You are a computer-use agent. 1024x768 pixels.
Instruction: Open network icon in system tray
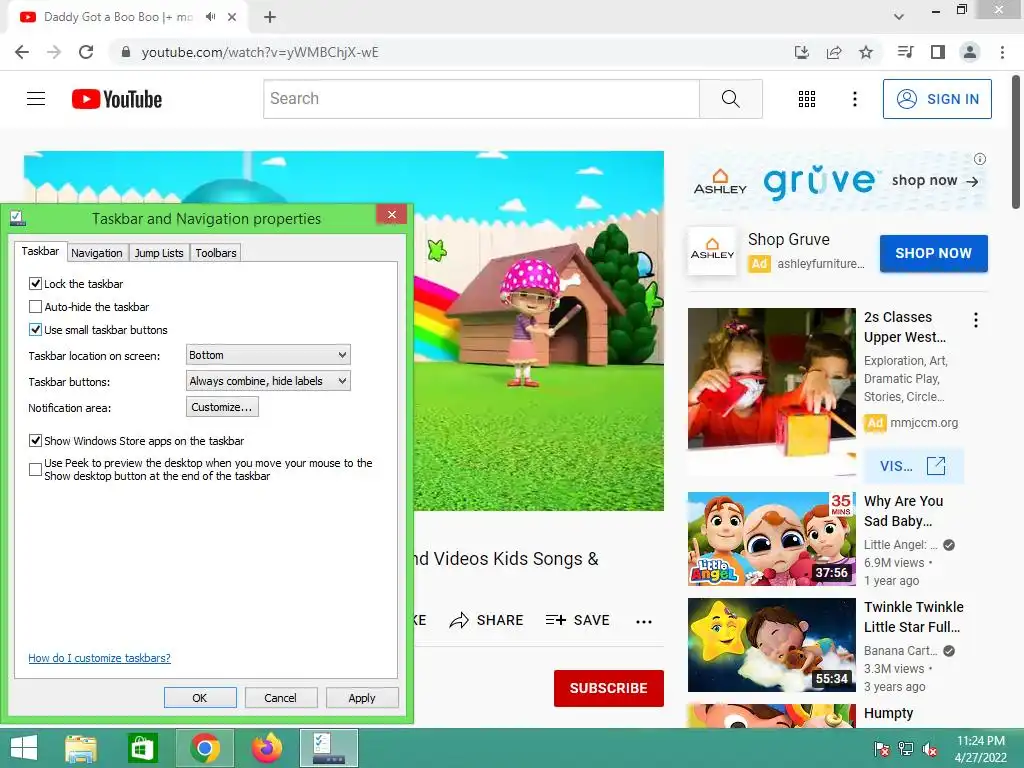(x=906, y=749)
